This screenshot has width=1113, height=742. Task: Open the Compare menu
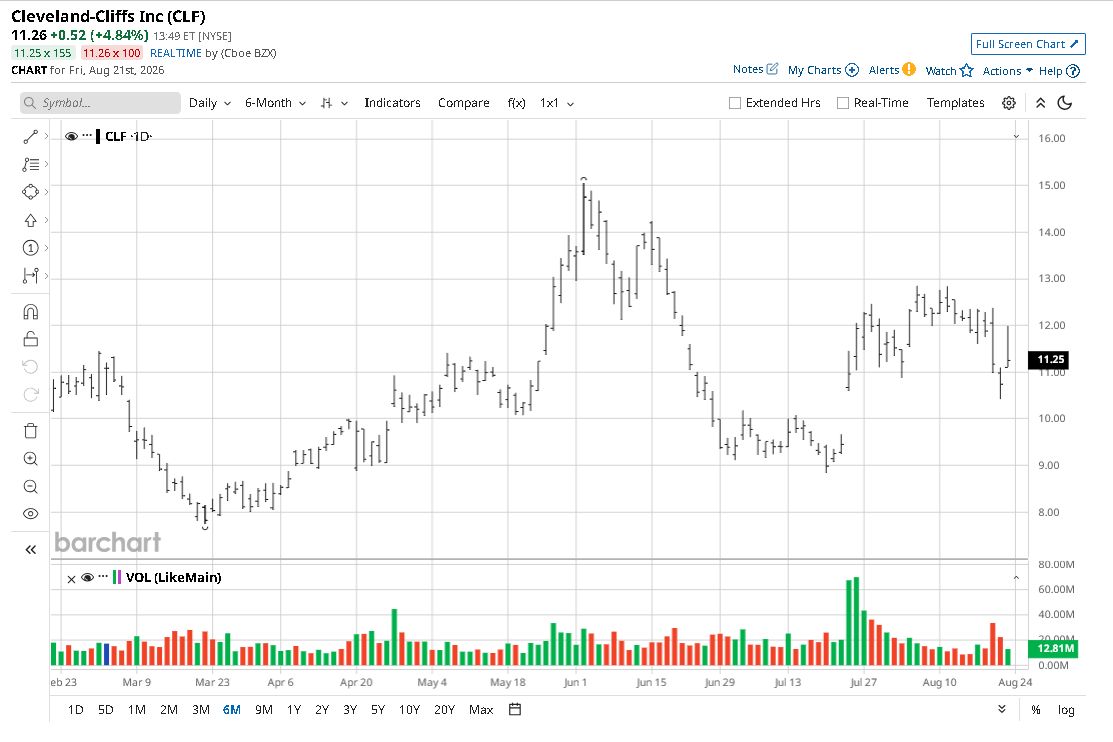click(x=464, y=103)
